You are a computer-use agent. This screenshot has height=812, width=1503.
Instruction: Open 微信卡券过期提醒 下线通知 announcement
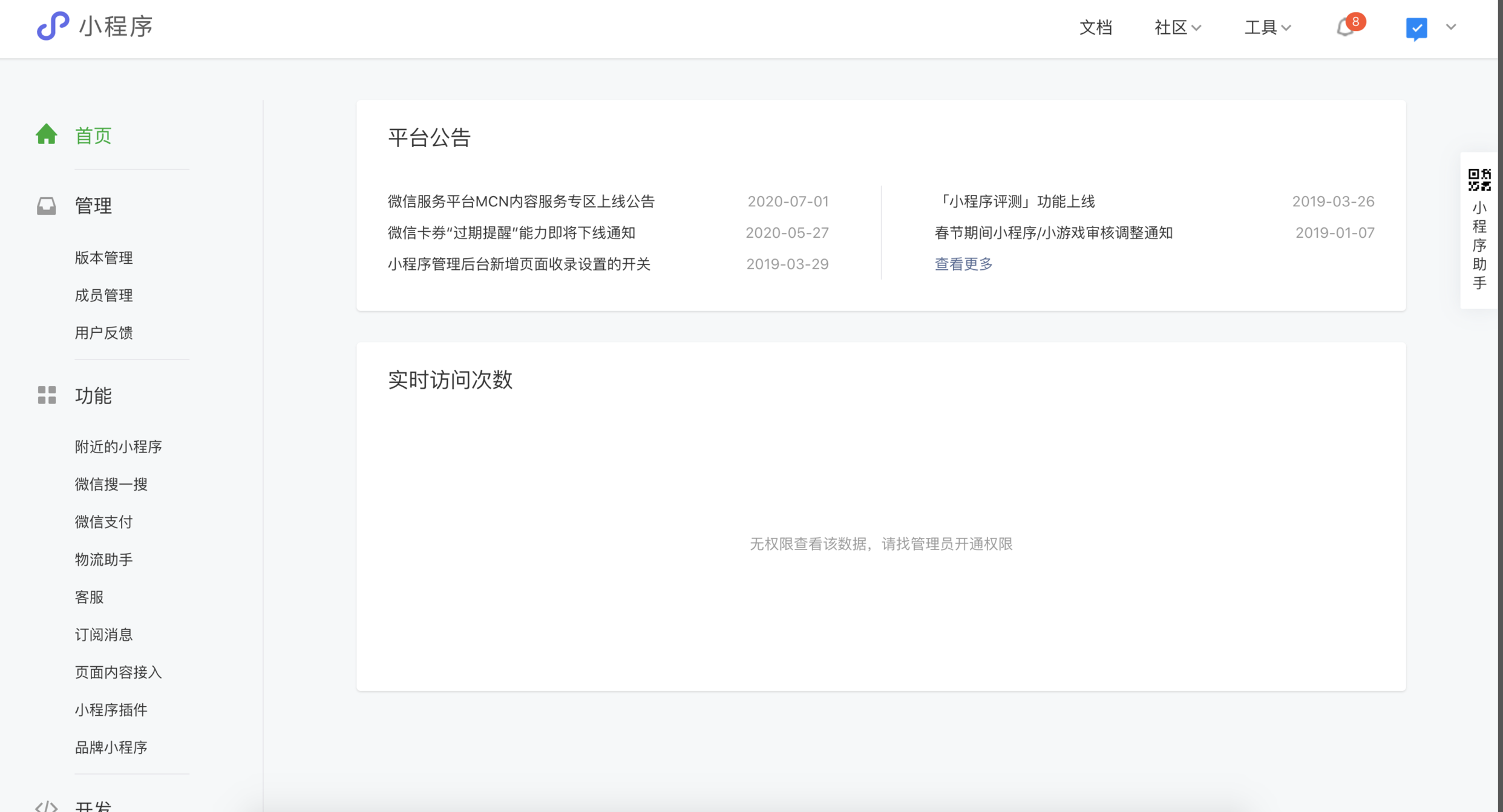coord(511,233)
